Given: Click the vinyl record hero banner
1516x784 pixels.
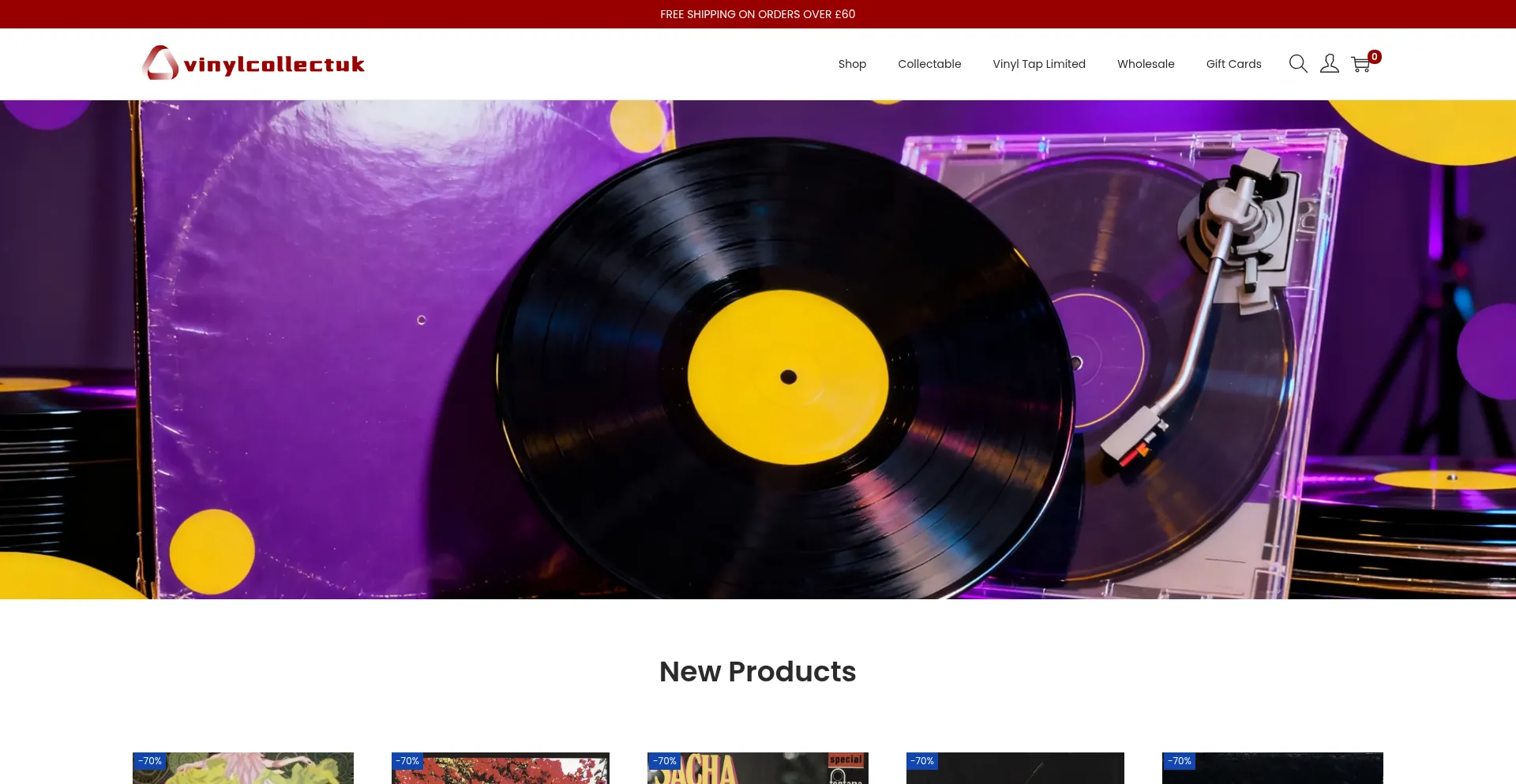Looking at the screenshot, I should 758,349.
